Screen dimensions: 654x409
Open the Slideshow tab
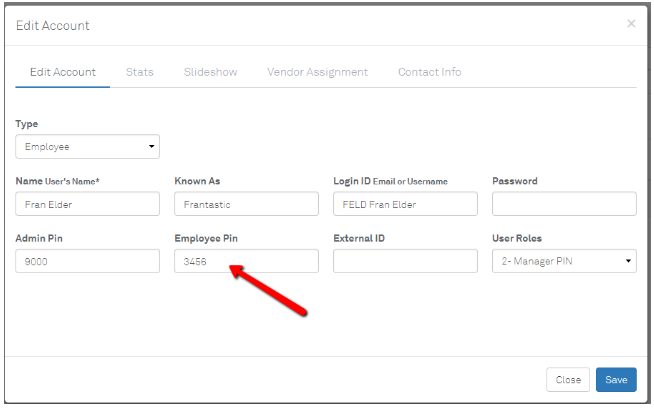point(210,72)
